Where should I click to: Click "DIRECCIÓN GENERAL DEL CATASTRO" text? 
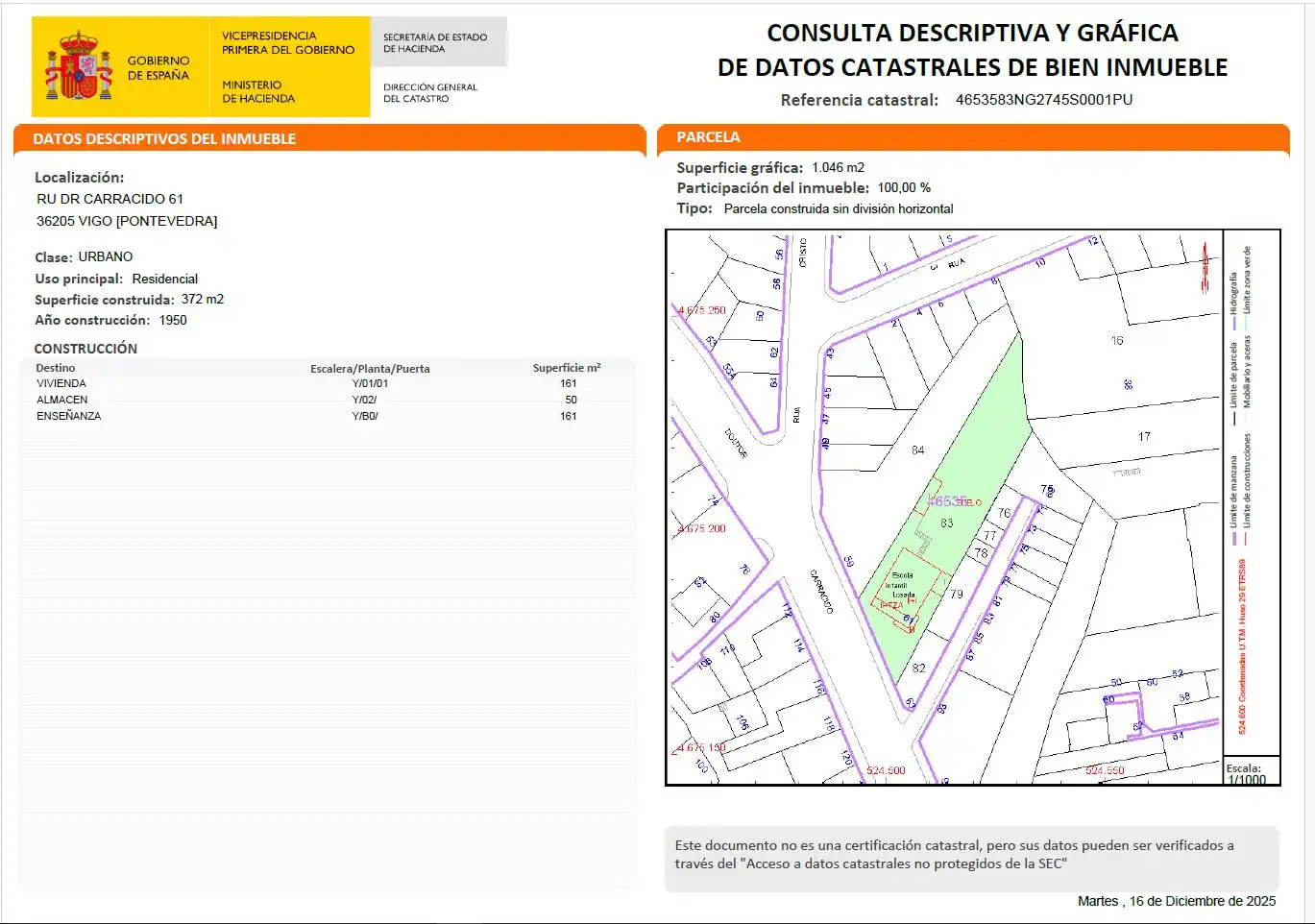430,93
